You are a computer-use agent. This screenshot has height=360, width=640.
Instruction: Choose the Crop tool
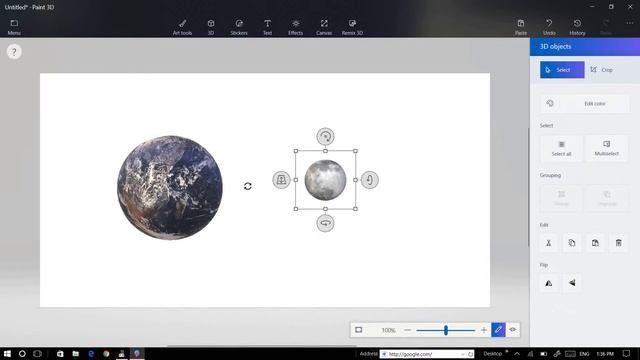pos(602,70)
